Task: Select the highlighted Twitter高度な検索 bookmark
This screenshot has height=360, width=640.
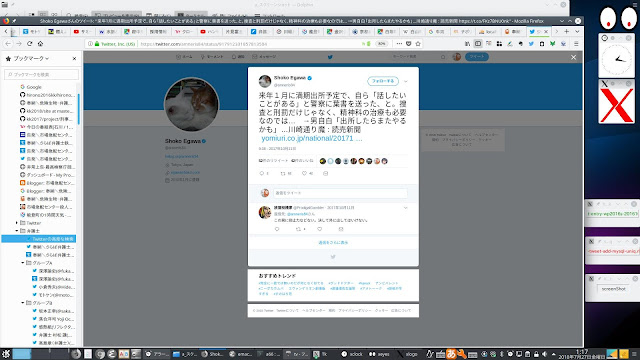Action: [39, 239]
